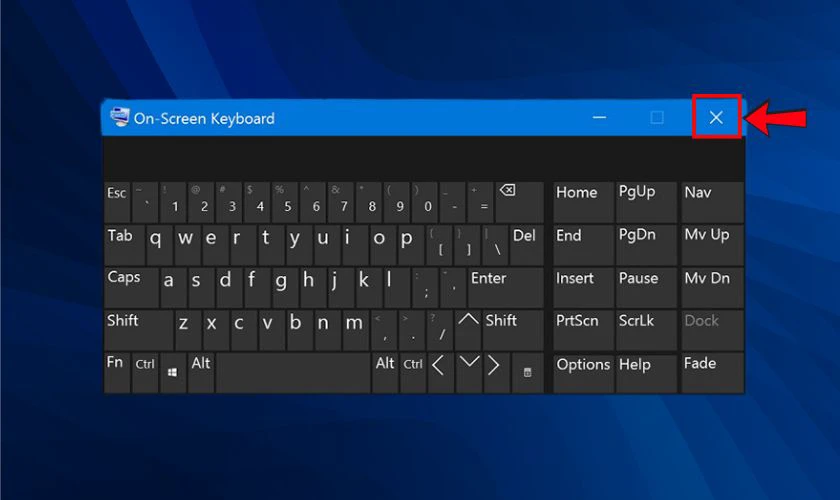Image resolution: width=840 pixels, height=500 pixels.
Task: Close the On-Screen Keyboard window
Action: (x=716, y=117)
